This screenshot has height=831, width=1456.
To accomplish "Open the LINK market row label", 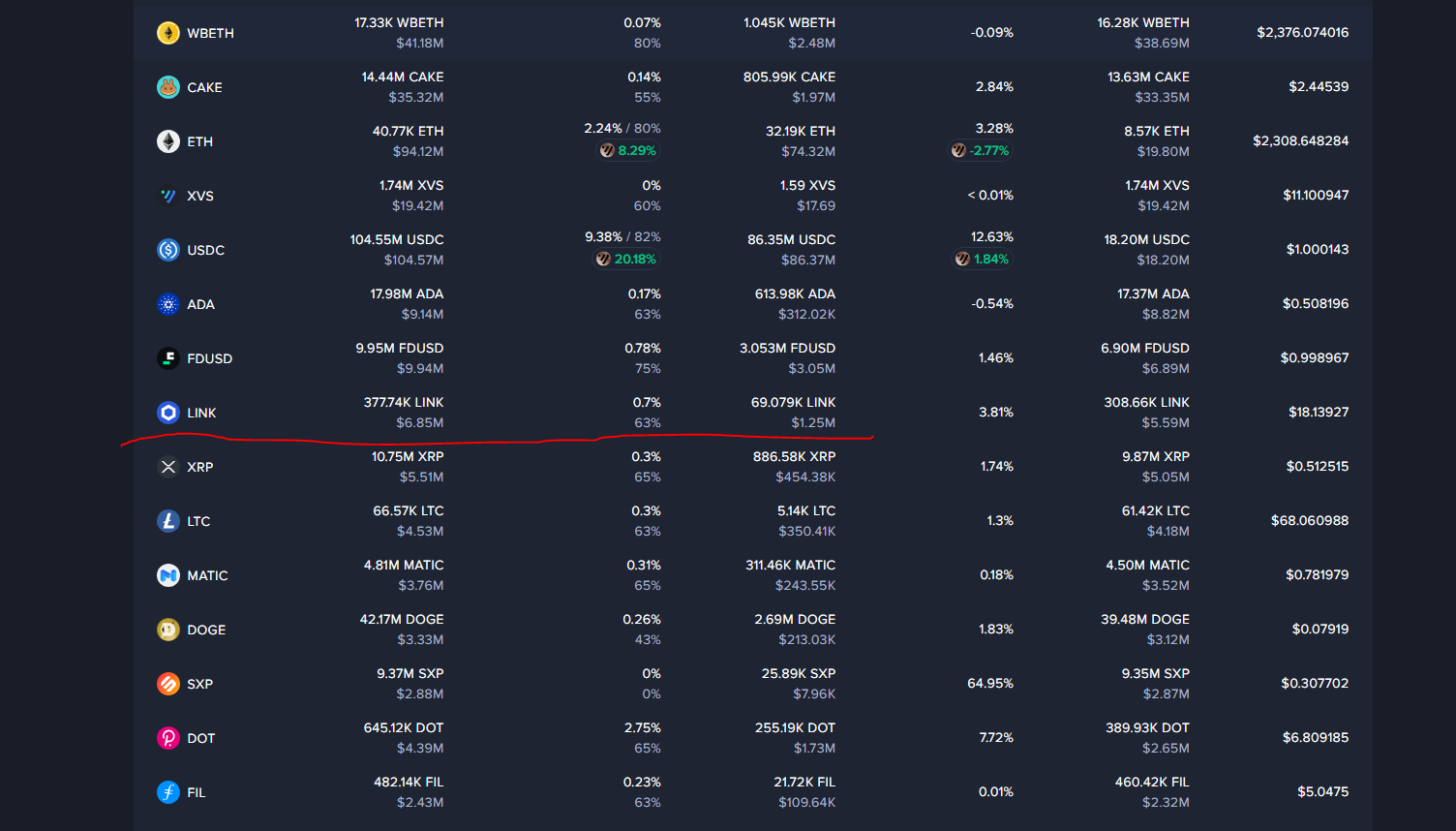I will (201, 413).
